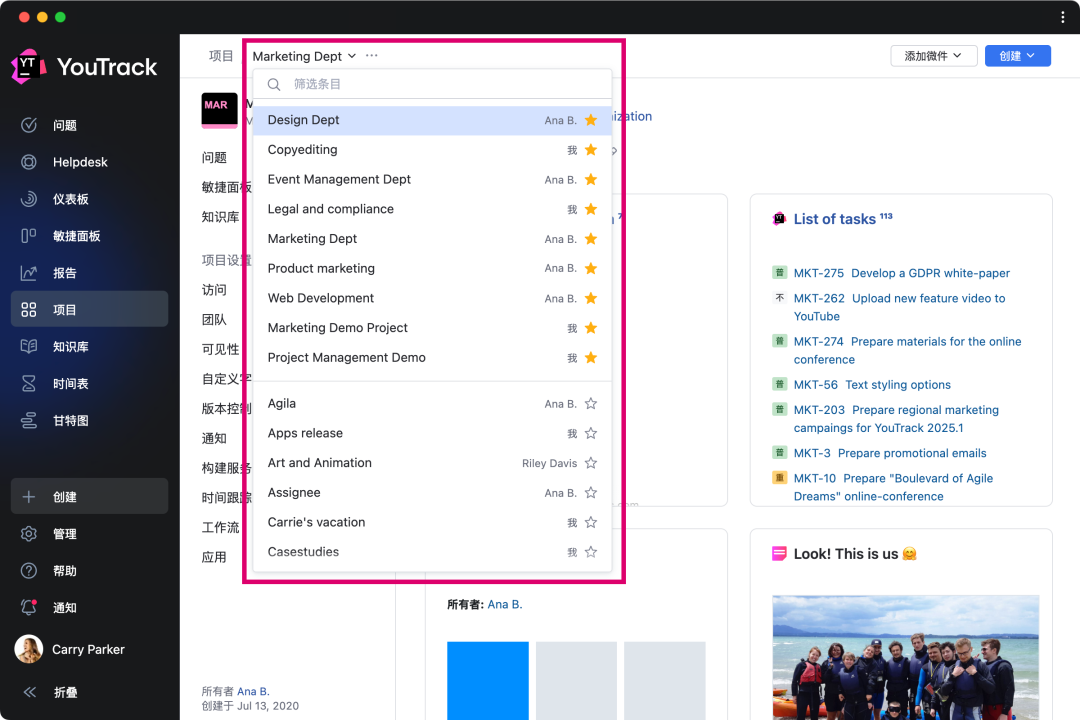Open the List of tasks widget title
Screen dimensions: 1080x720
[834, 219]
